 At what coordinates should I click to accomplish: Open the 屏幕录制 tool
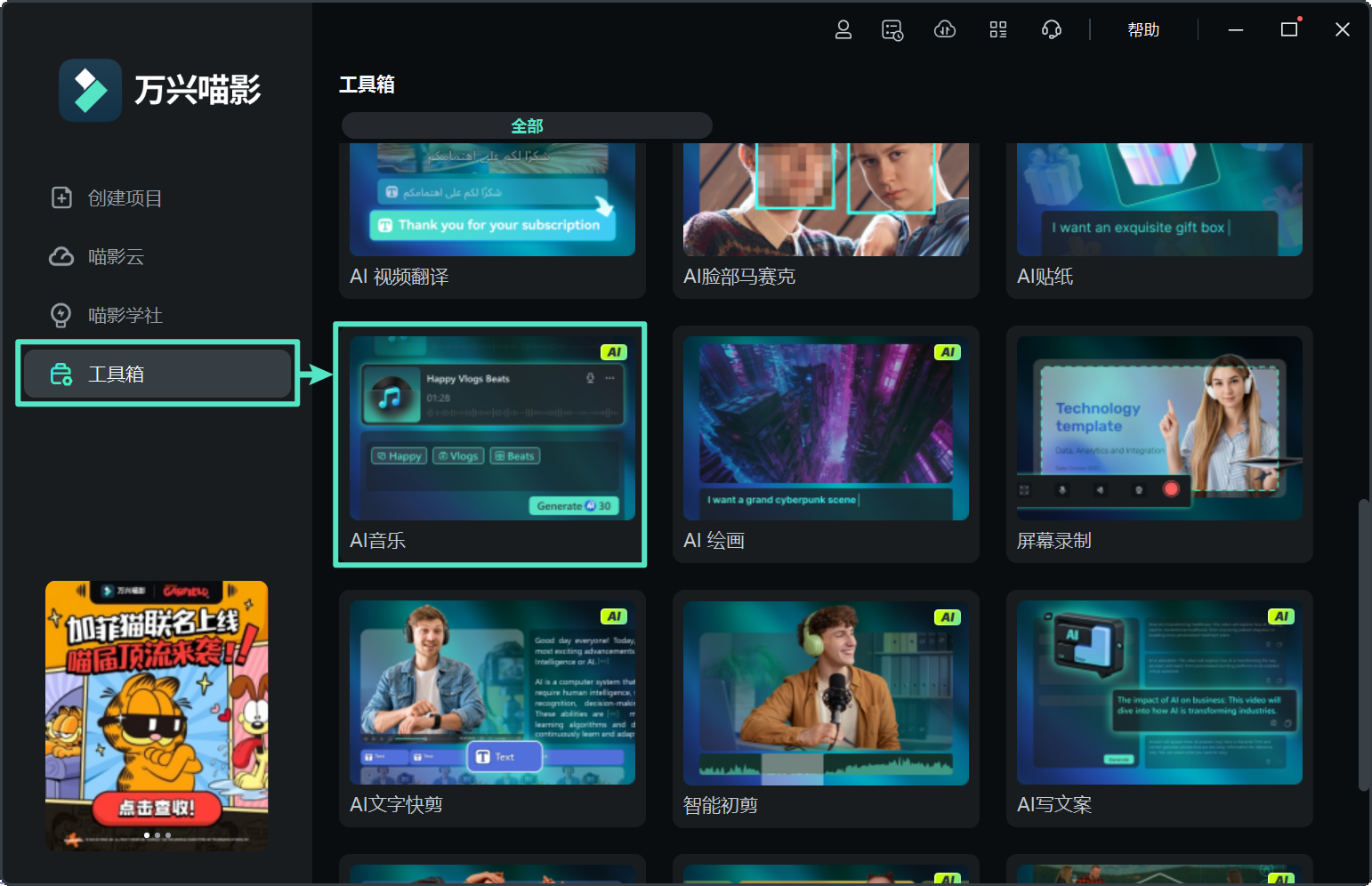click(x=1158, y=427)
